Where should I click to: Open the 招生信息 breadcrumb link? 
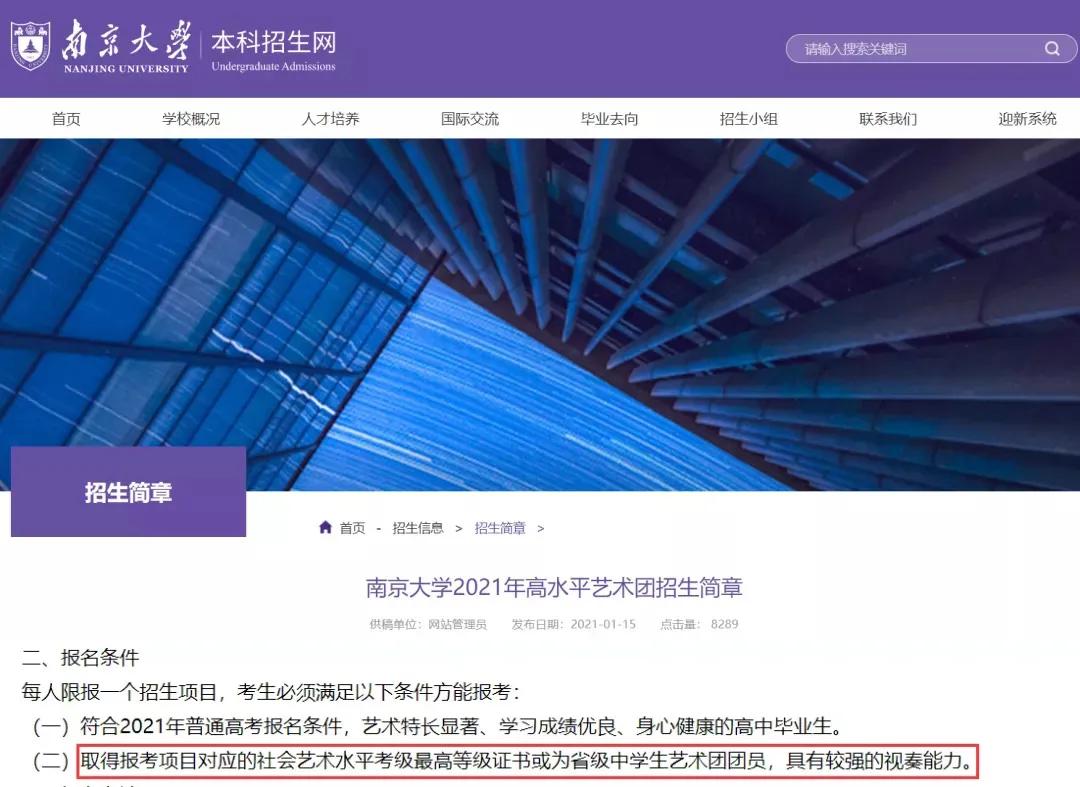[x=418, y=528]
